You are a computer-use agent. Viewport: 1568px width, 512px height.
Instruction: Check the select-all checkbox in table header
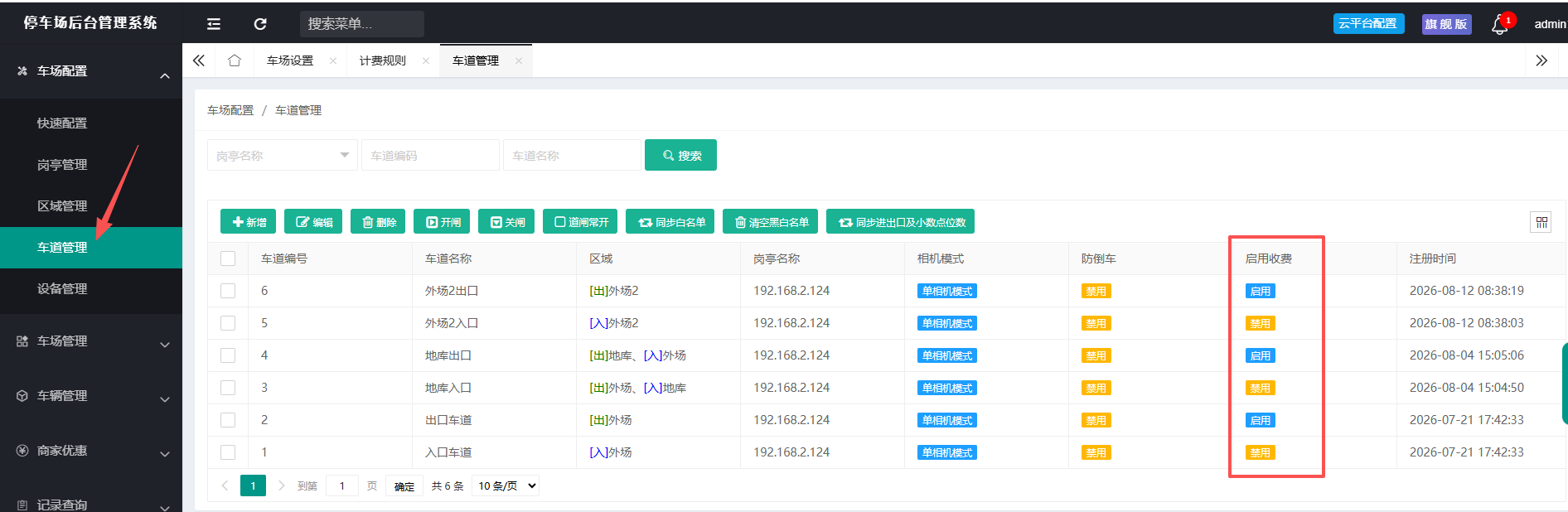tap(228, 258)
